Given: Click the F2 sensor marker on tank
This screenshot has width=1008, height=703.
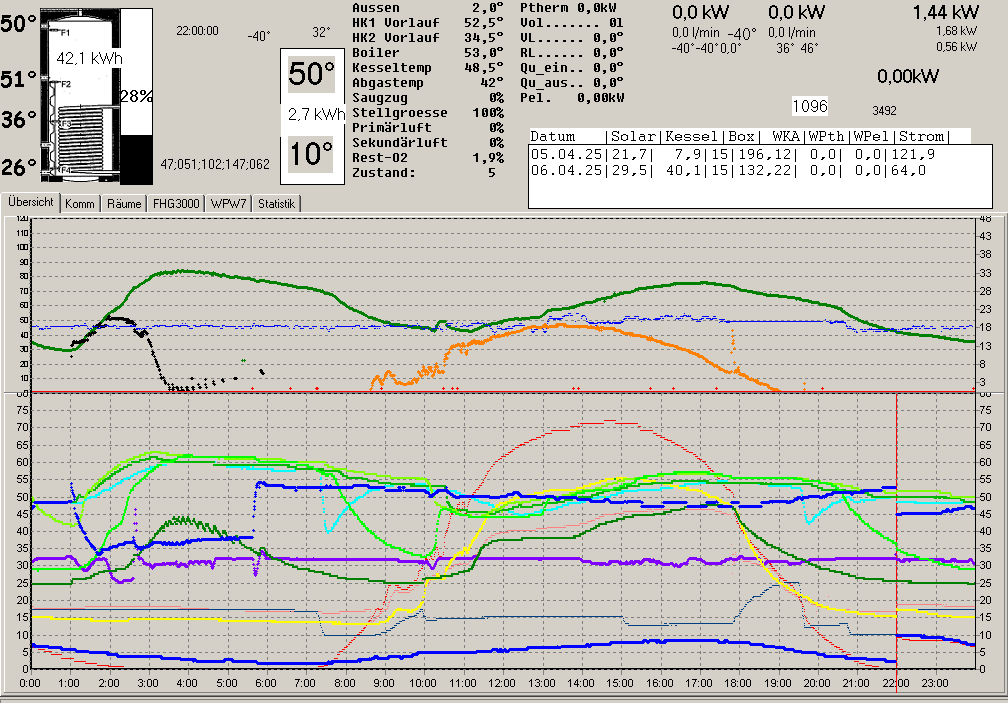Looking at the screenshot, I should coord(64,84).
